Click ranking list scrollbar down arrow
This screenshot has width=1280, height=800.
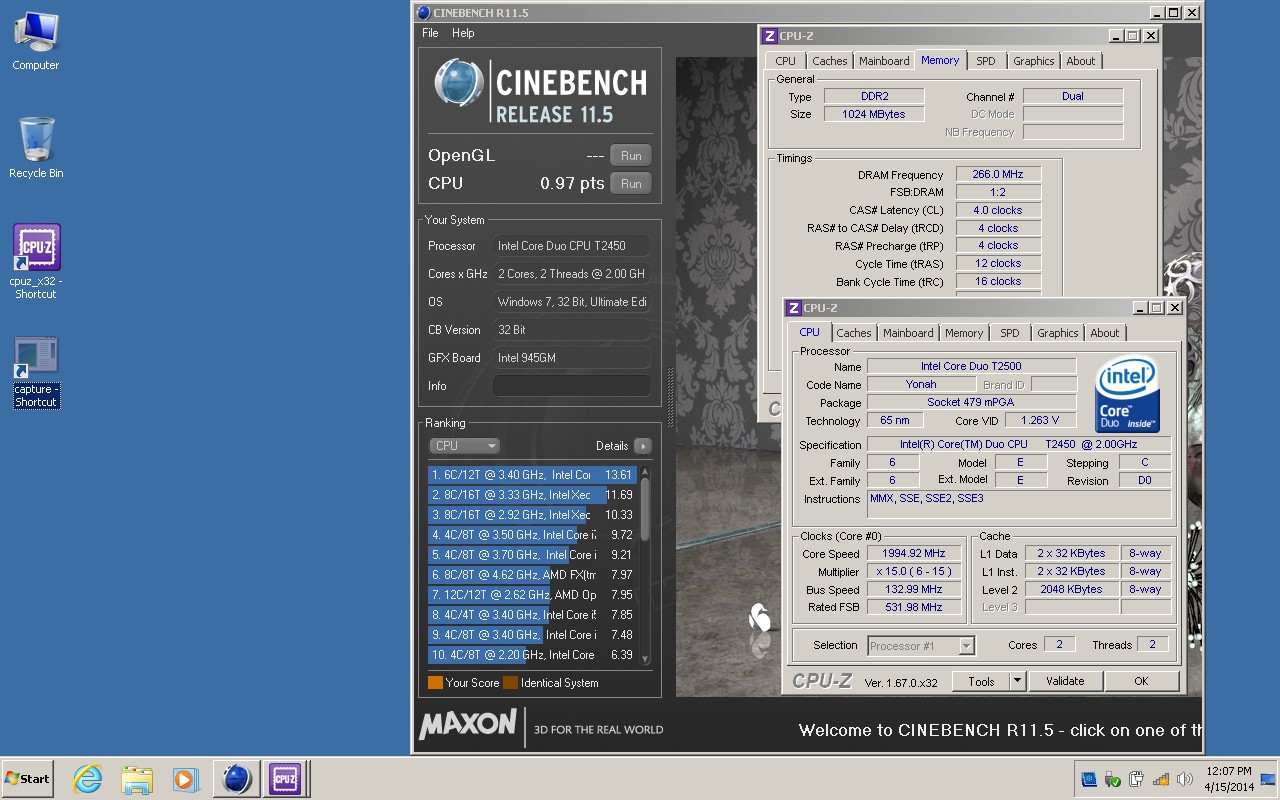[x=645, y=659]
